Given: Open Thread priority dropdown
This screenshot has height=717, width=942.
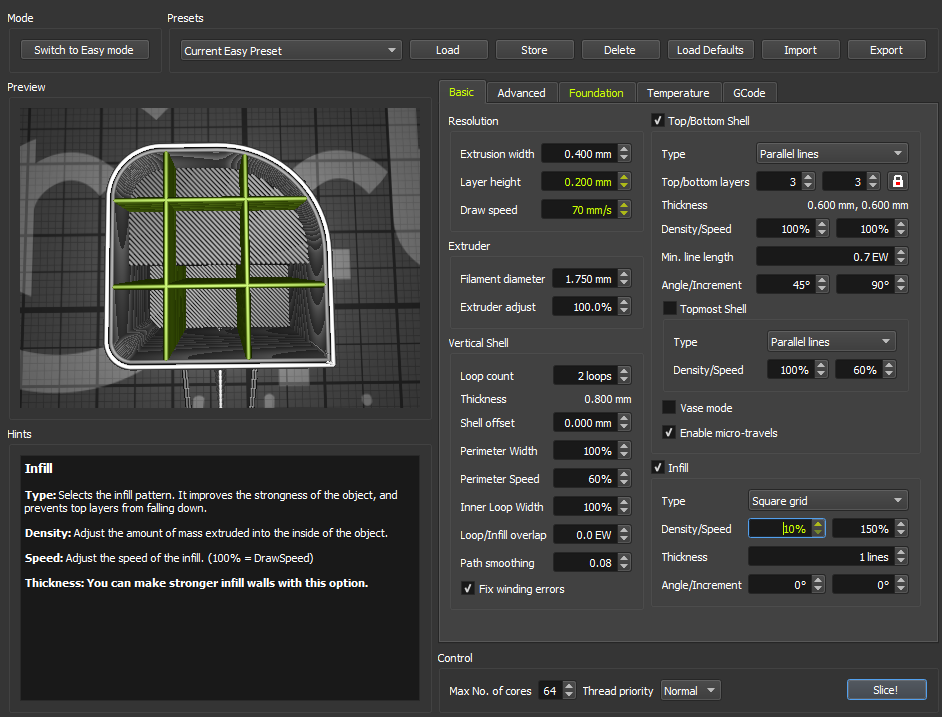Looking at the screenshot, I should point(691,691).
